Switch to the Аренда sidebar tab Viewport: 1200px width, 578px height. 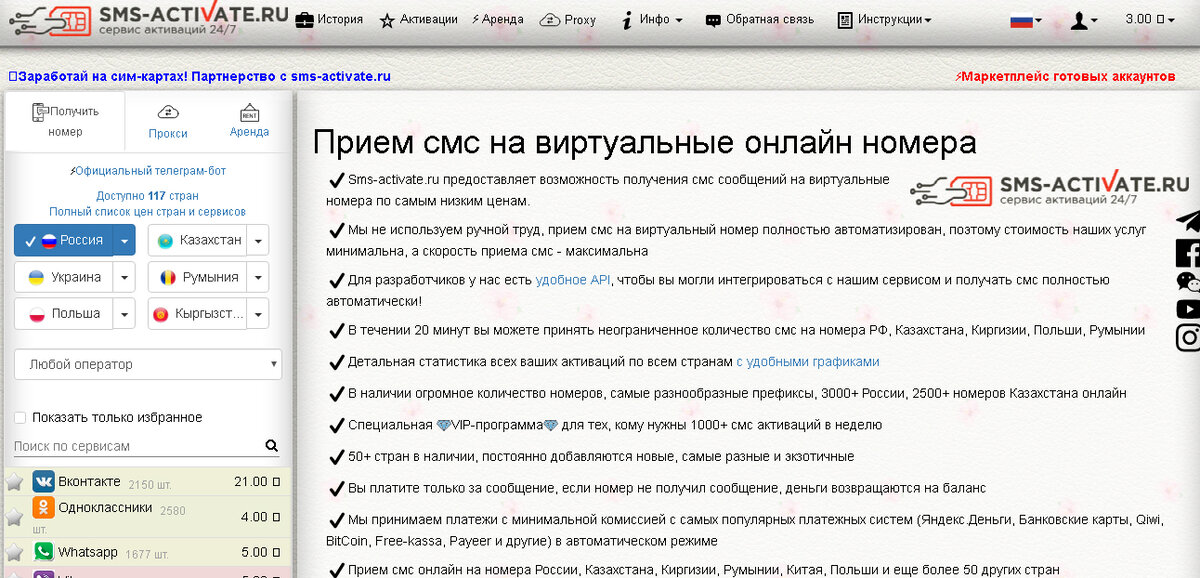(x=249, y=121)
